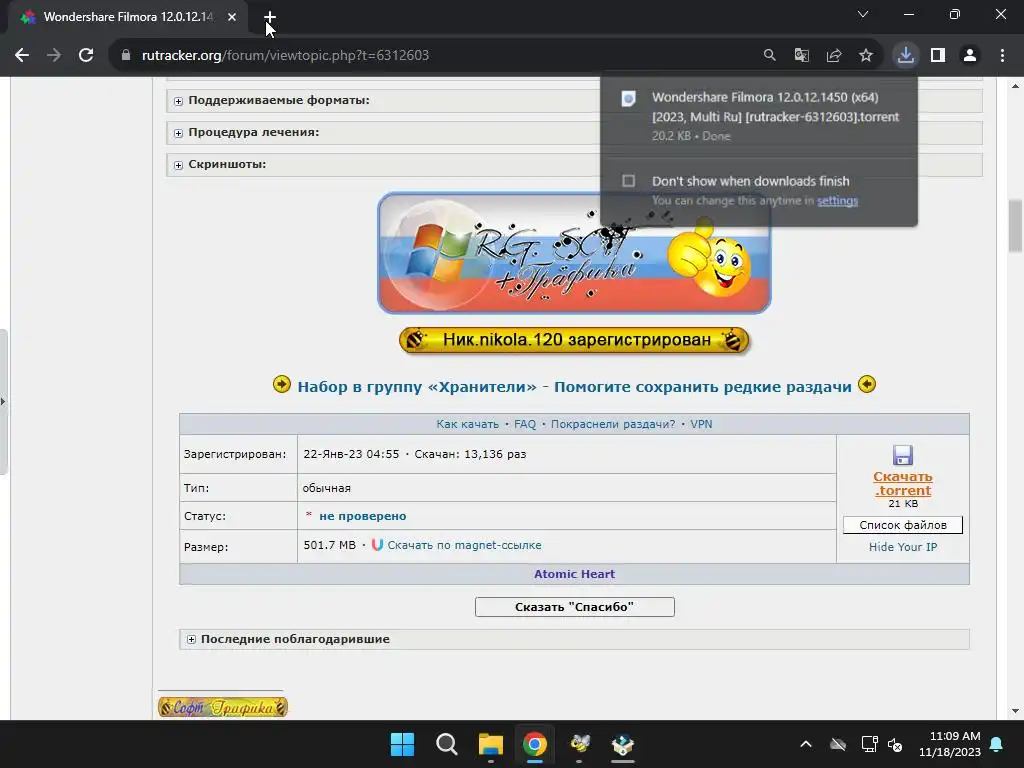Image resolution: width=1024 pixels, height=768 pixels.
Task: Open Набор в группу «Хранители» link
Action: (417, 387)
